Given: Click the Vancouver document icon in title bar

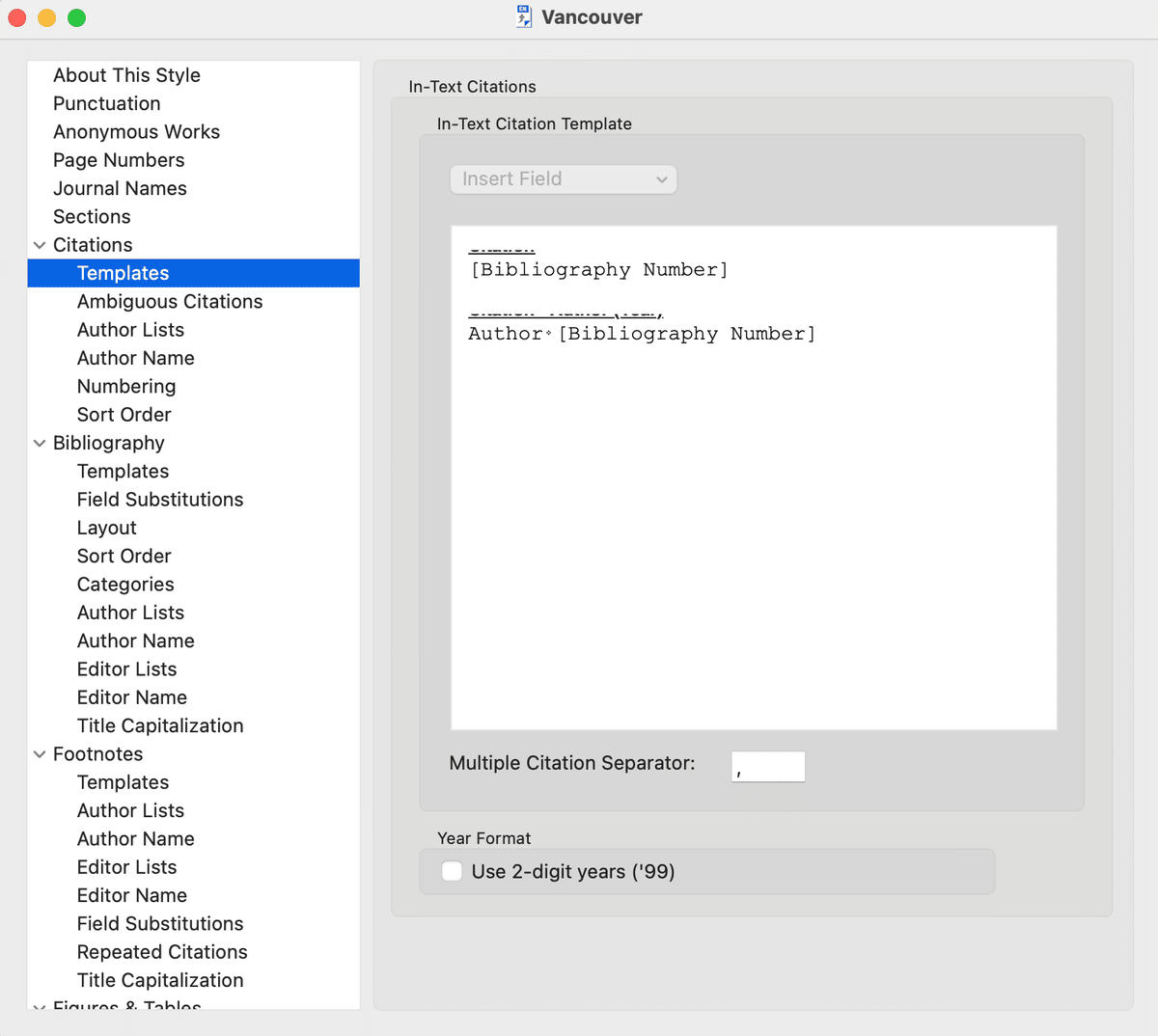Looking at the screenshot, I should click(x=524, y=16).
